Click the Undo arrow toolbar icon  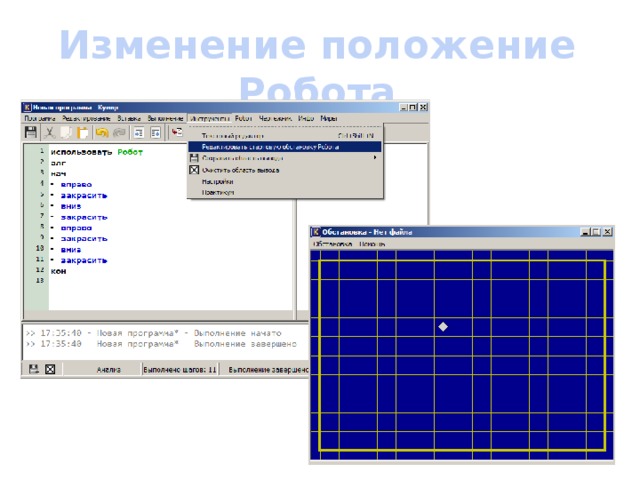click(102, 132)
